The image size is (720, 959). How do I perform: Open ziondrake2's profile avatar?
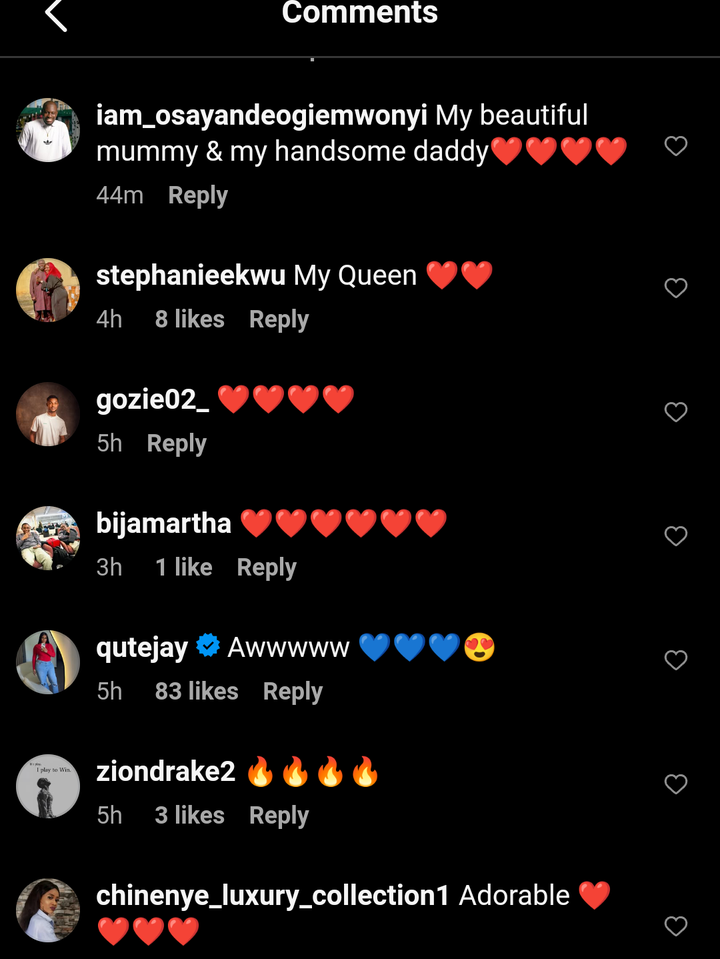tap(48, 786)
